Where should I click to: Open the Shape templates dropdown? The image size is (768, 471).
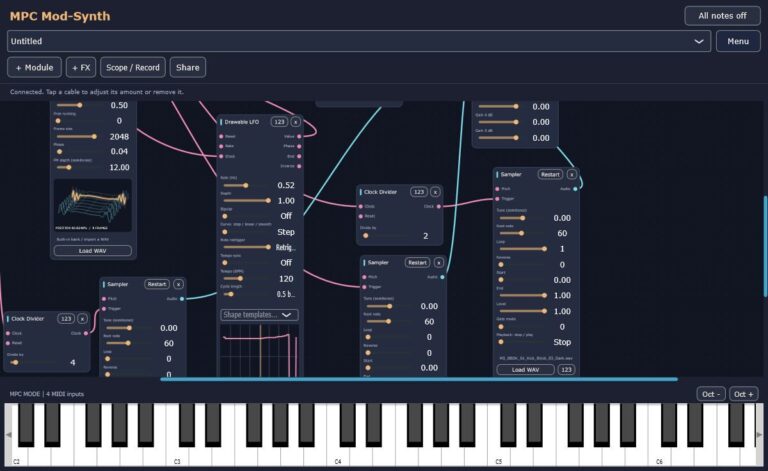[259, 315]
